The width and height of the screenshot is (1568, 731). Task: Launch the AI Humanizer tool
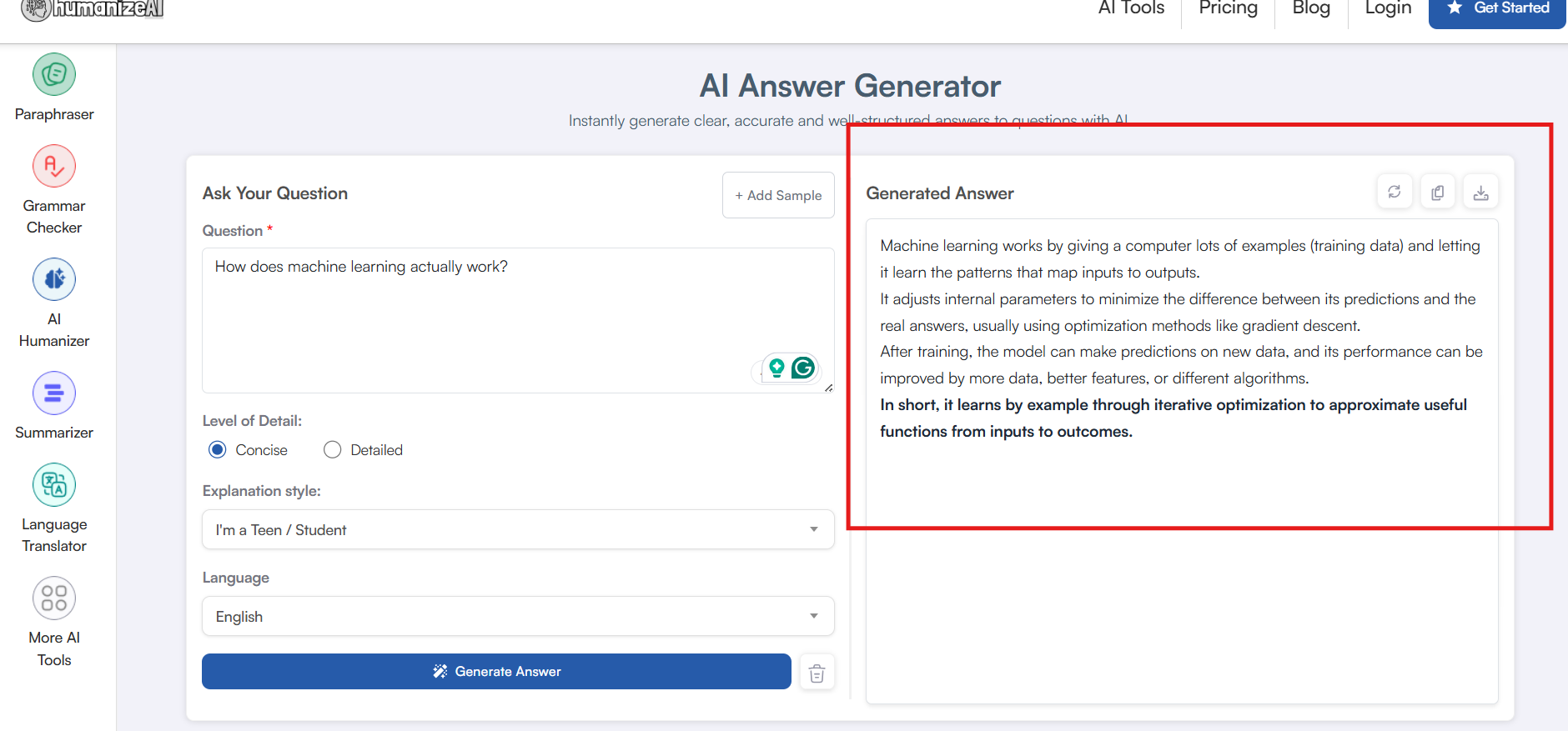click(54, 280)
